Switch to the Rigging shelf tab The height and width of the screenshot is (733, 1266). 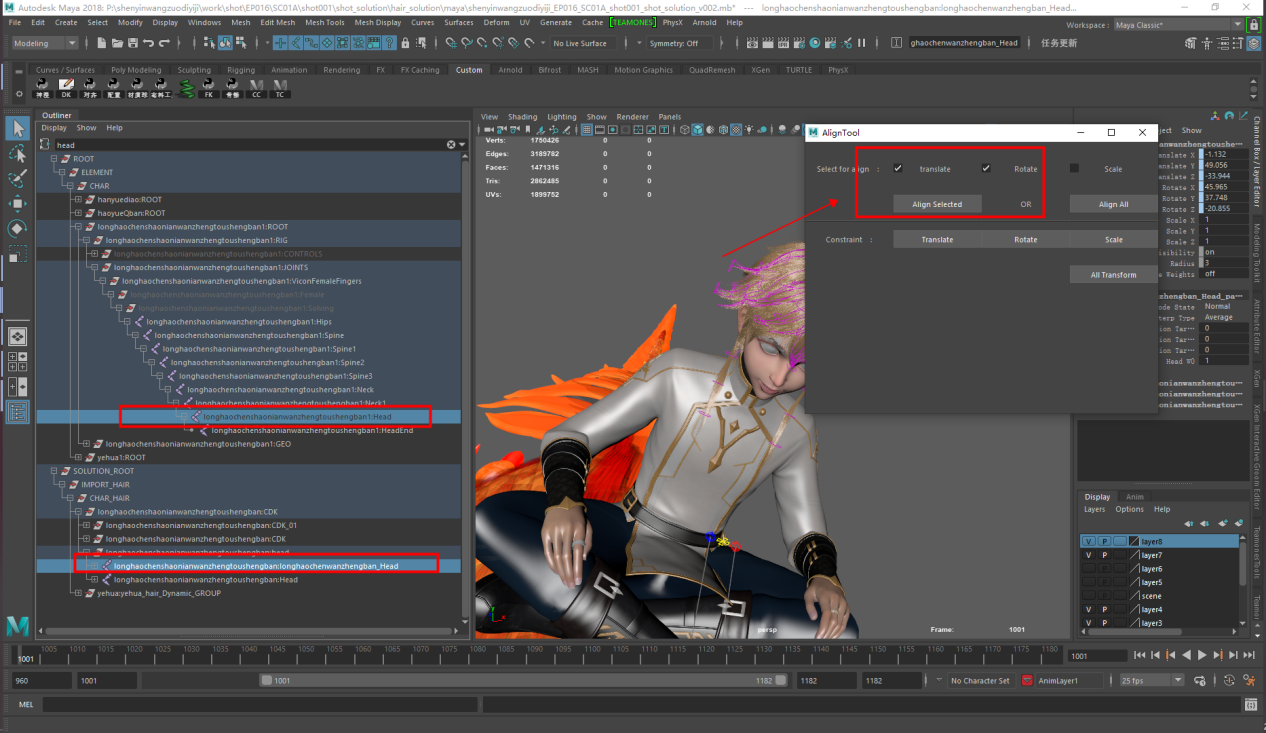coord(240,70)
